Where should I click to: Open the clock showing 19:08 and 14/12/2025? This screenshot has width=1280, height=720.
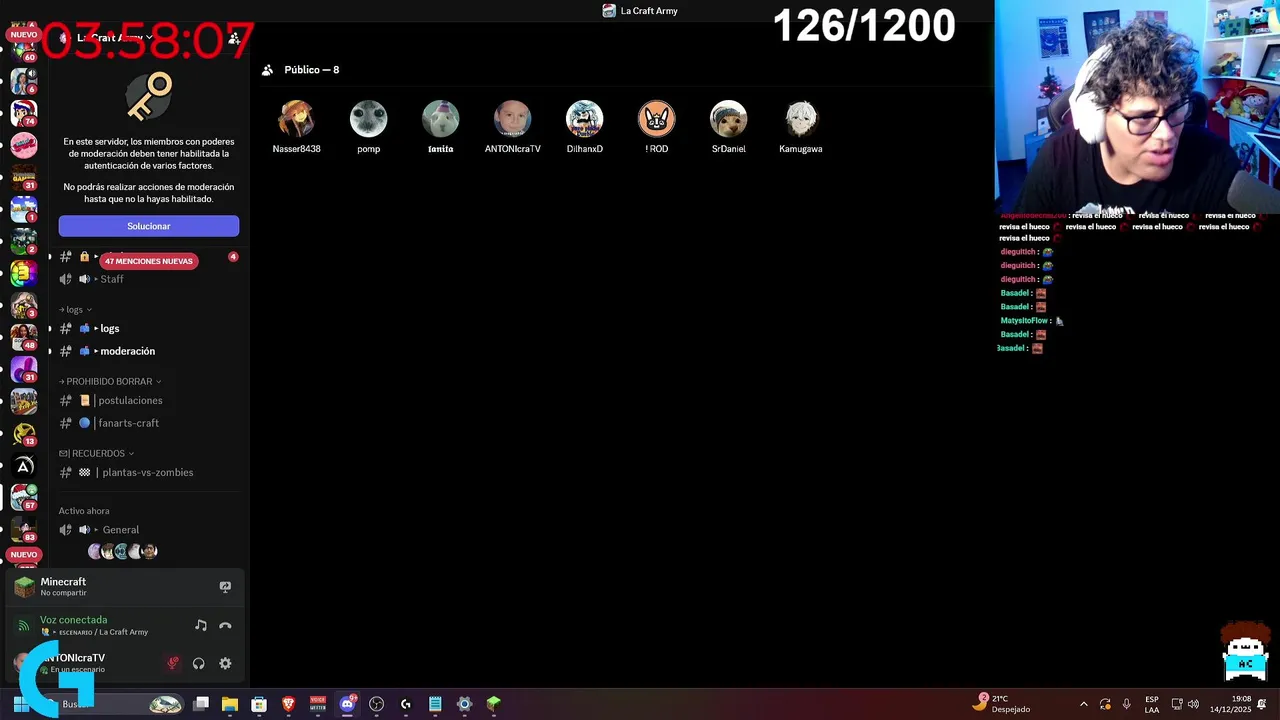(1230, 704)
